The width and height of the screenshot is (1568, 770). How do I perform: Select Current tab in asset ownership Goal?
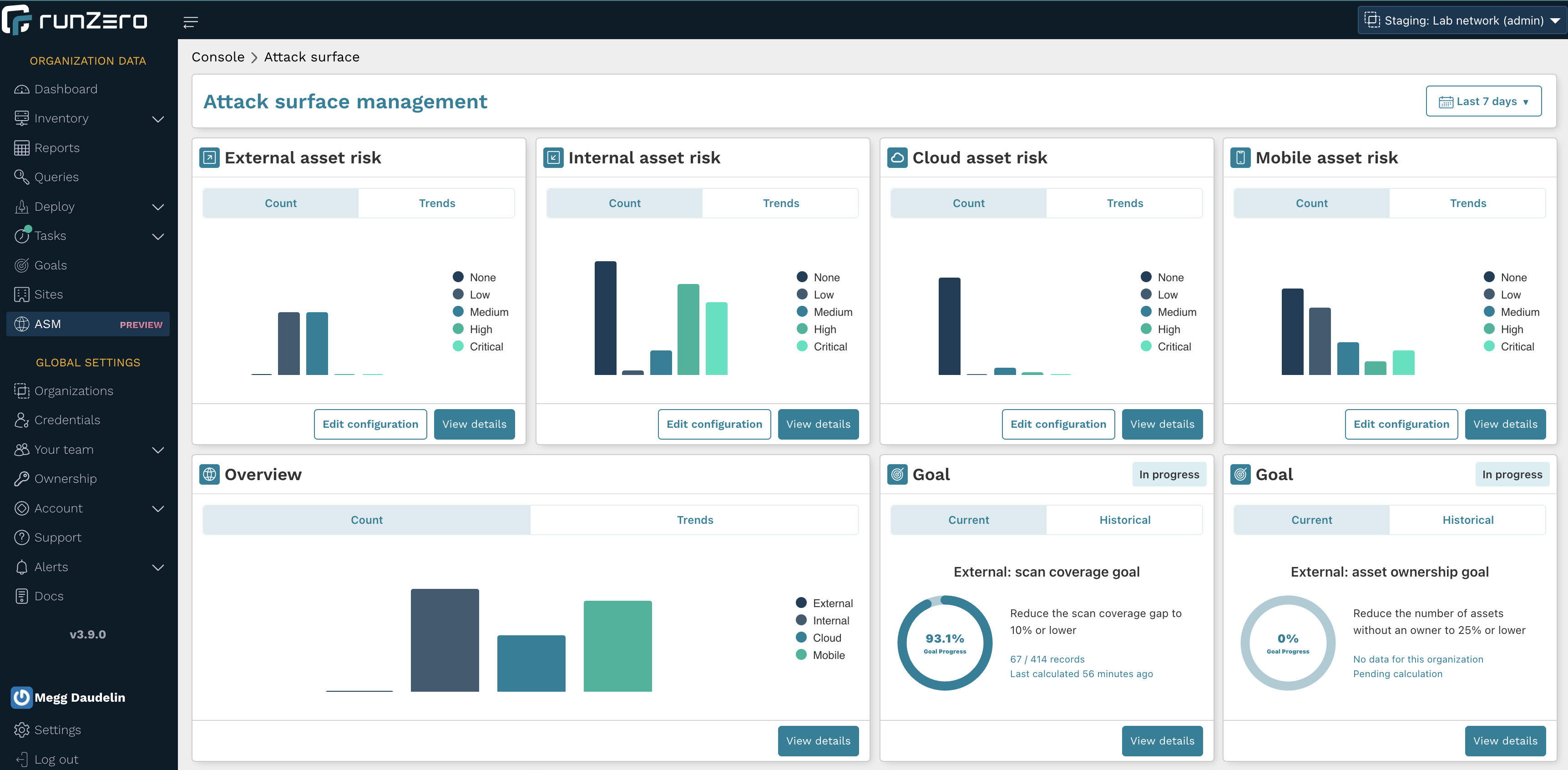pos(1311,519)
